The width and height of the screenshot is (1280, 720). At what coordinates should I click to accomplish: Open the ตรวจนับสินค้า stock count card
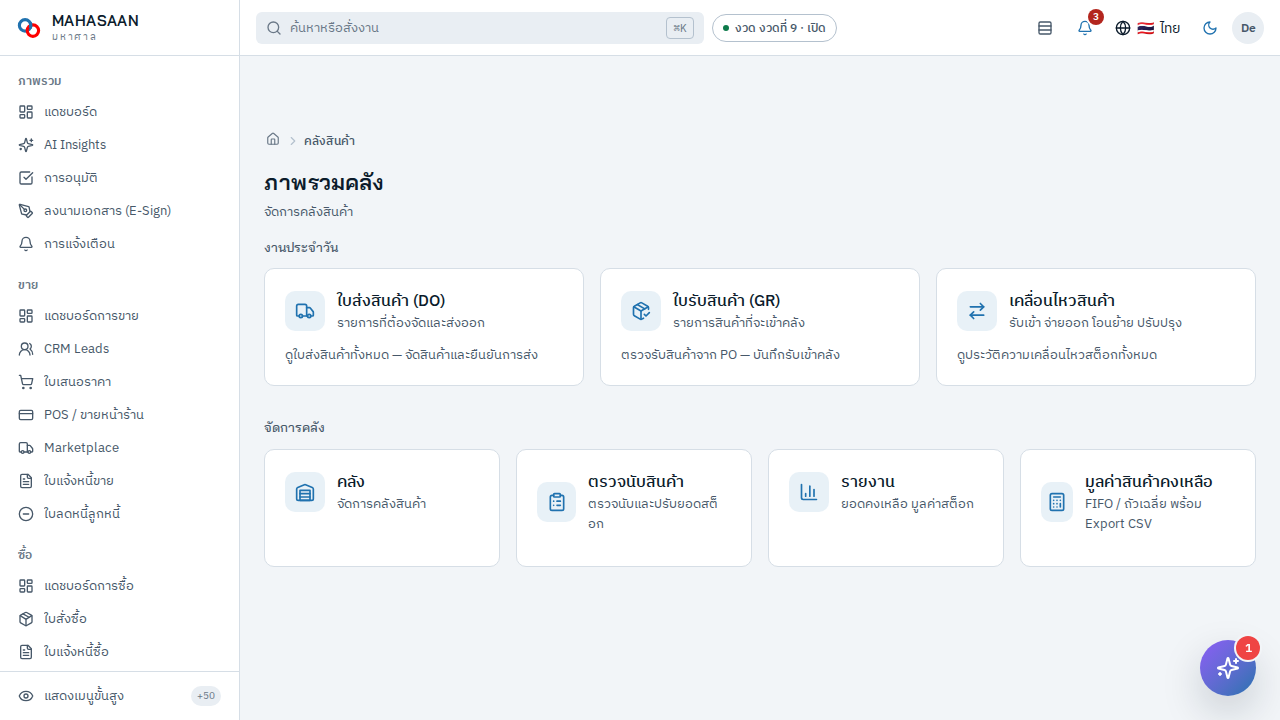click(x=634, y=508)
